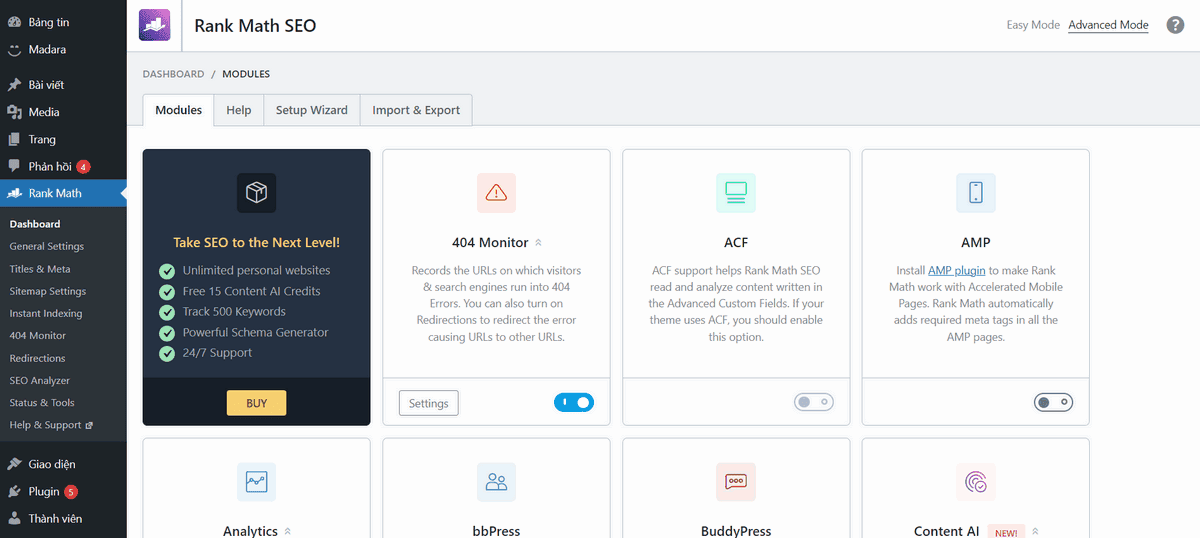
Task: Click the box icon in promo card
Action: click(256, 192)
